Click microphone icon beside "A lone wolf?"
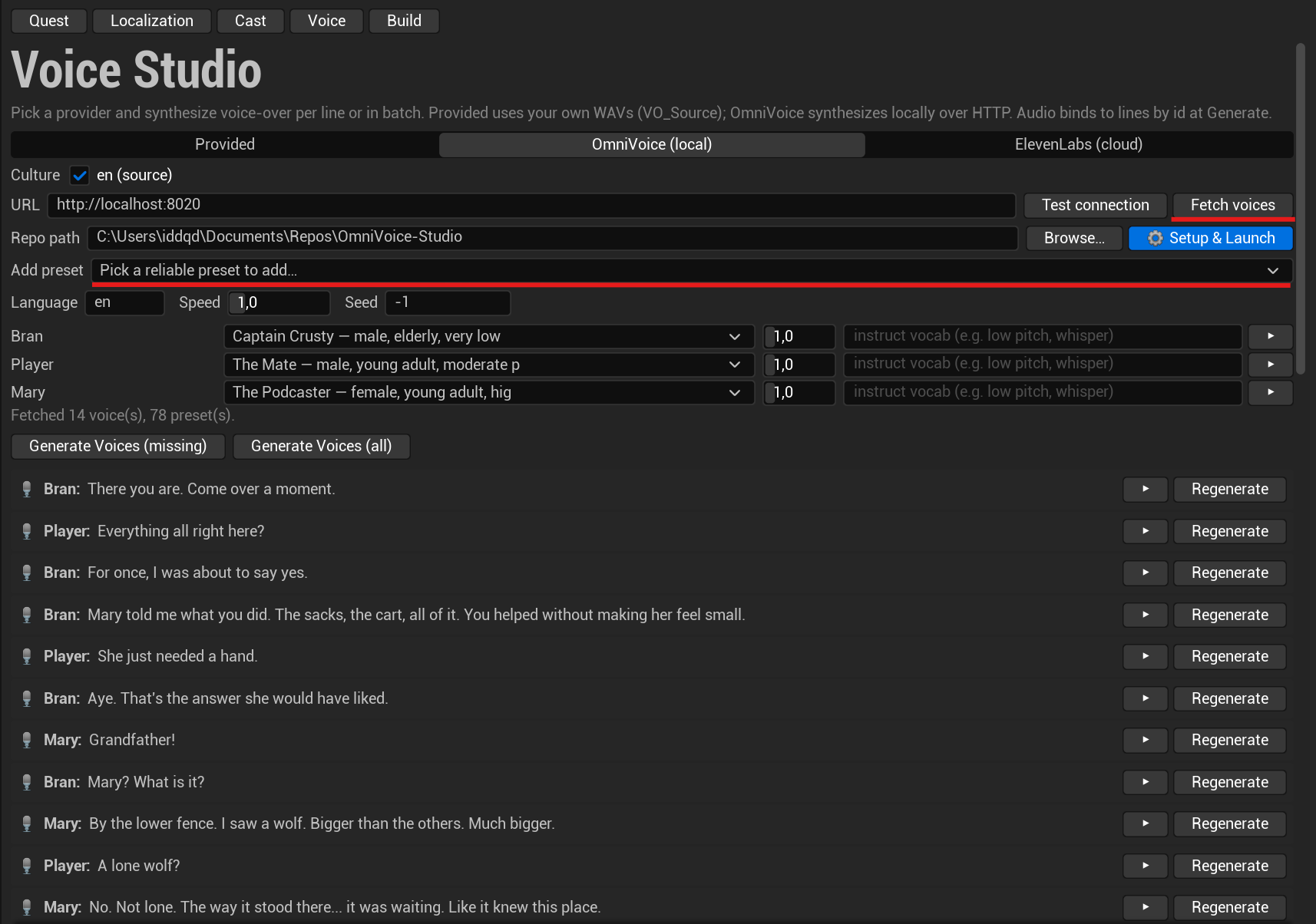This screenshot has width=1316, height=924. pos(27,866)
